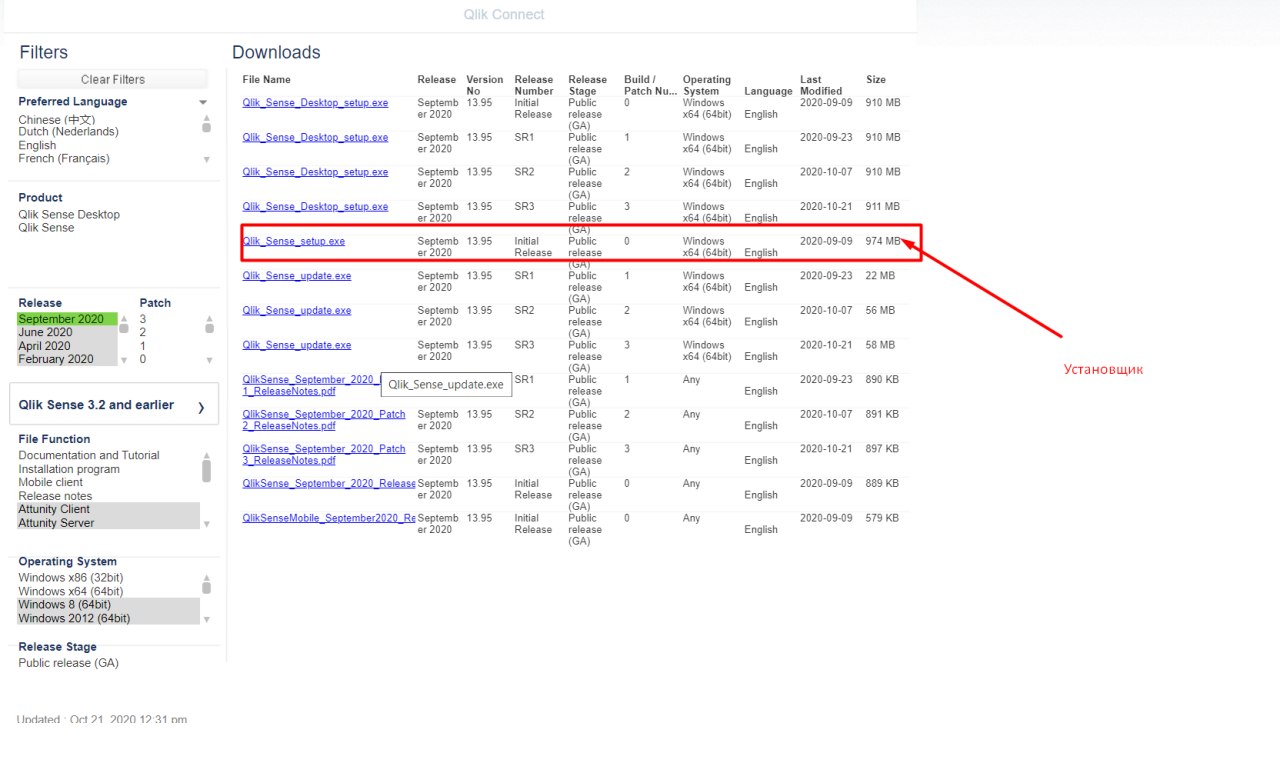This screenshot has height=763, width=1280.
Task: Select February 2020 release
Action: click(67, 359)
